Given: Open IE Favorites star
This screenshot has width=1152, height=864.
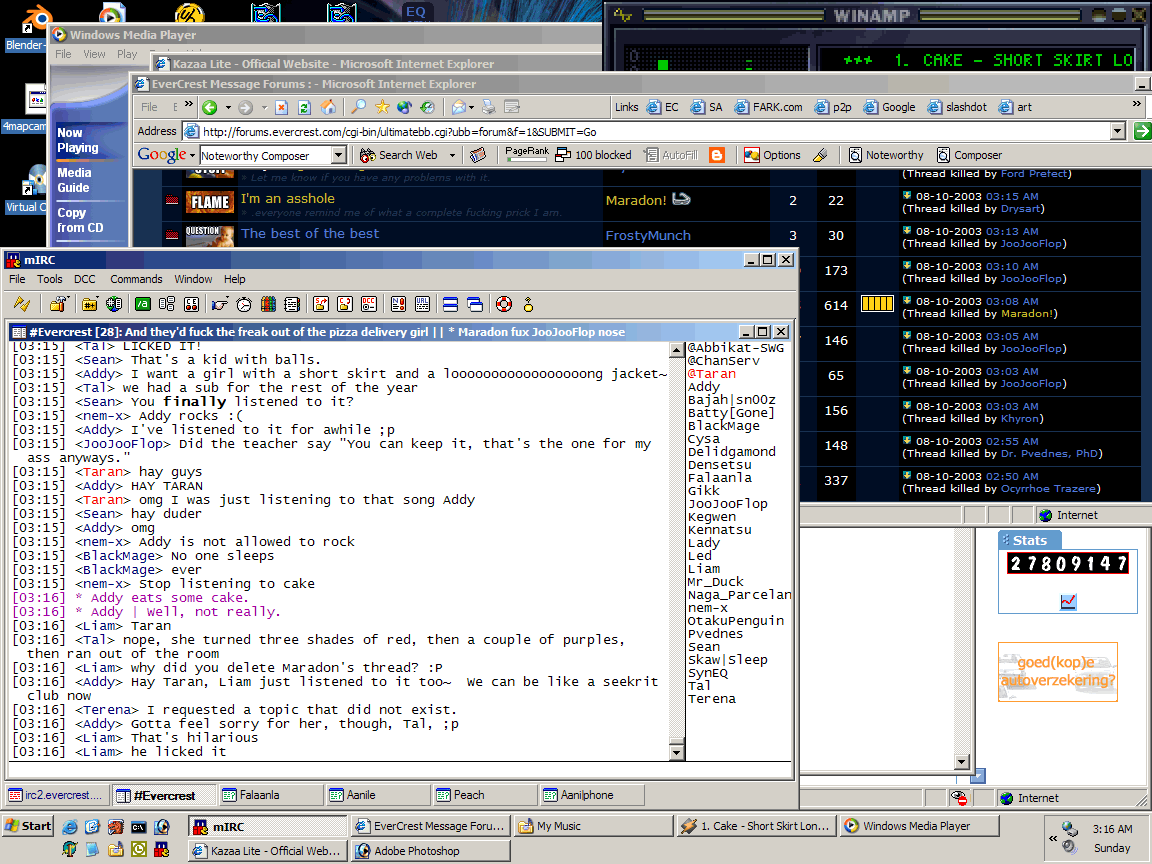Looking at the screenshot, I should (x=382, y=107).
